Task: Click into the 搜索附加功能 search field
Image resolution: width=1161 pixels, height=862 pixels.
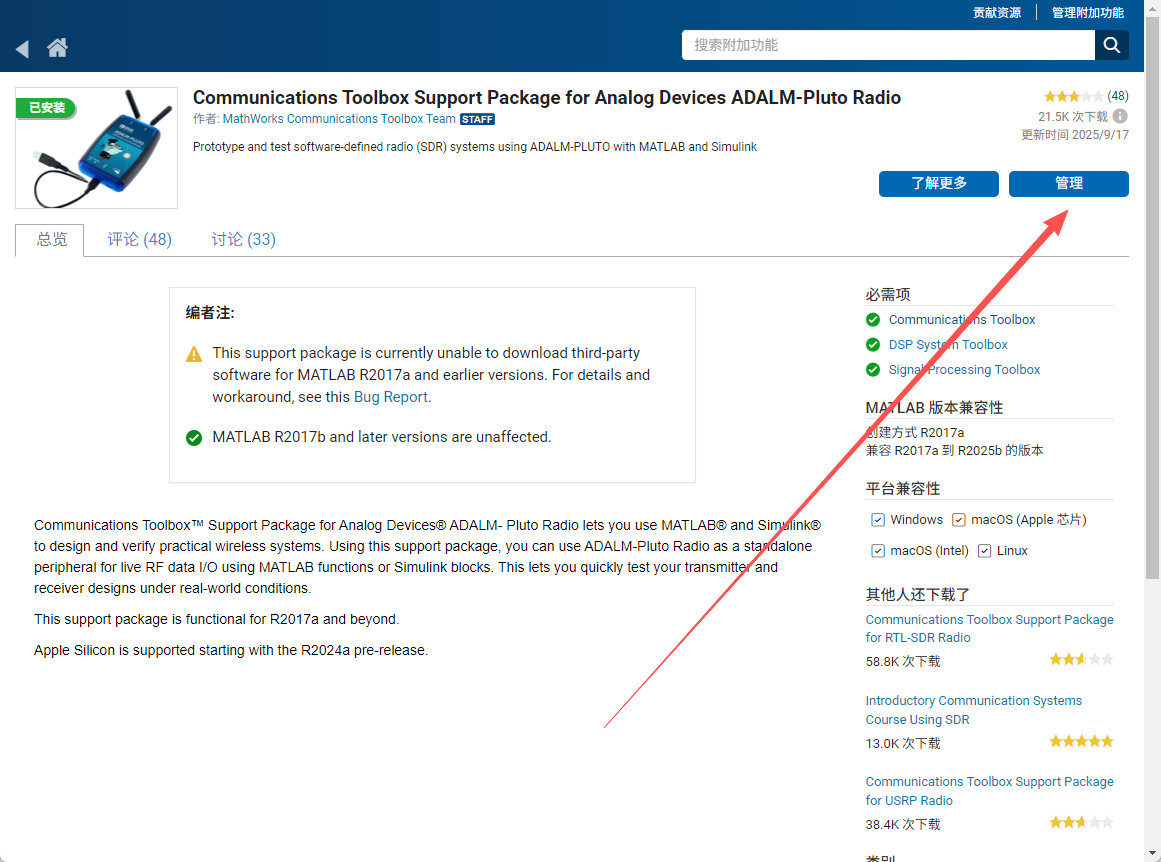Action: (x=888, y=45)
